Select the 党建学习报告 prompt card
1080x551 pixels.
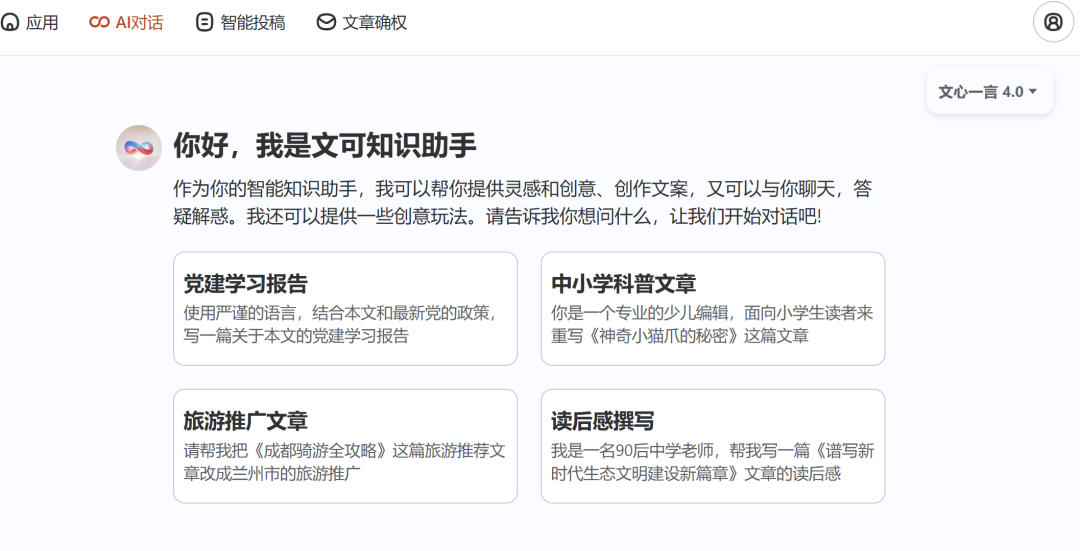[345, 309]
